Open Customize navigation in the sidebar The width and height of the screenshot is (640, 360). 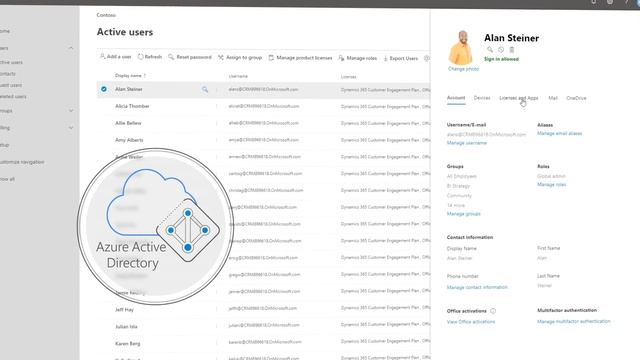[22, 162]
